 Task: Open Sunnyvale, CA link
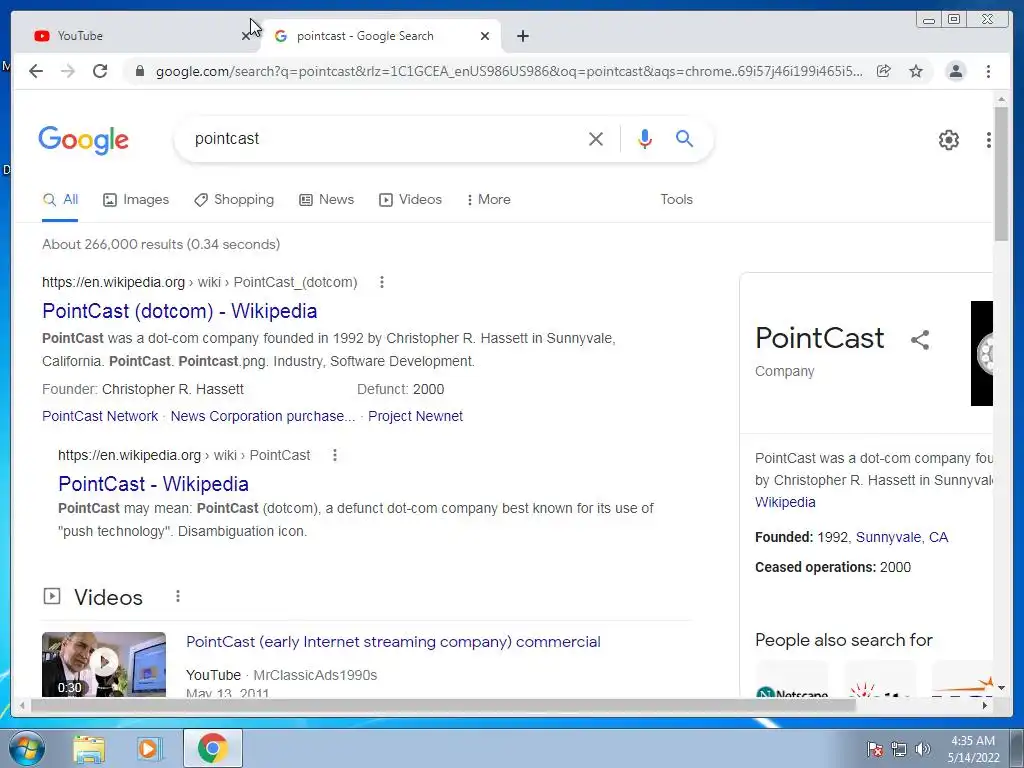tap(902, 537)
